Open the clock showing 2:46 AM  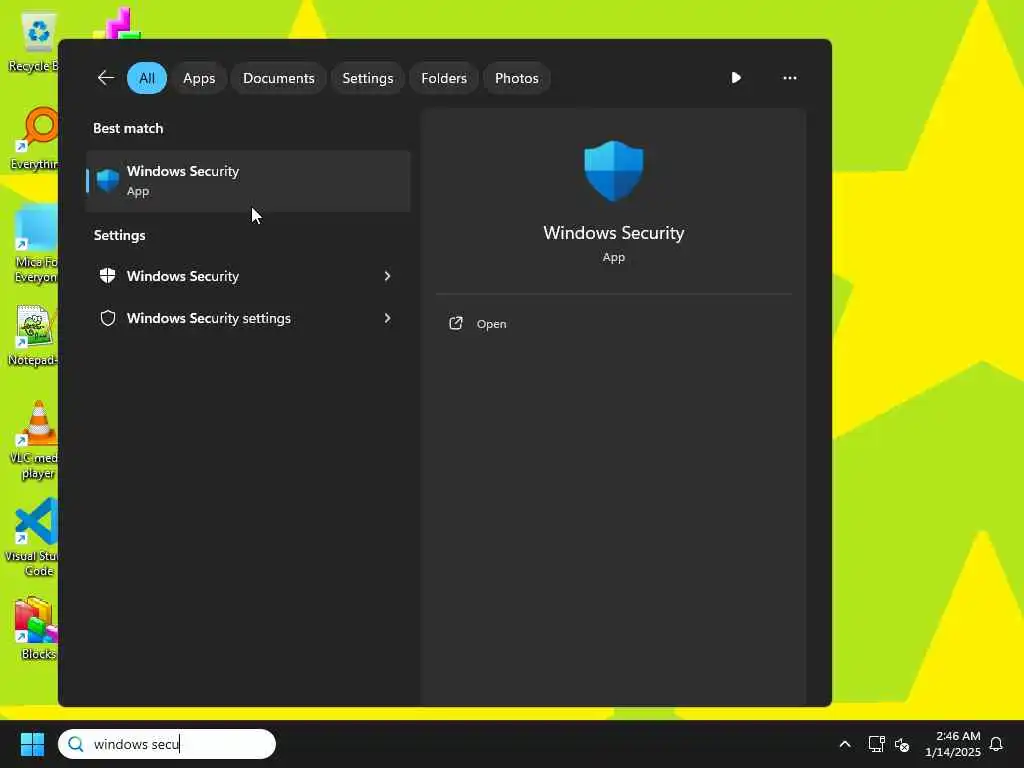coord(953,744)
